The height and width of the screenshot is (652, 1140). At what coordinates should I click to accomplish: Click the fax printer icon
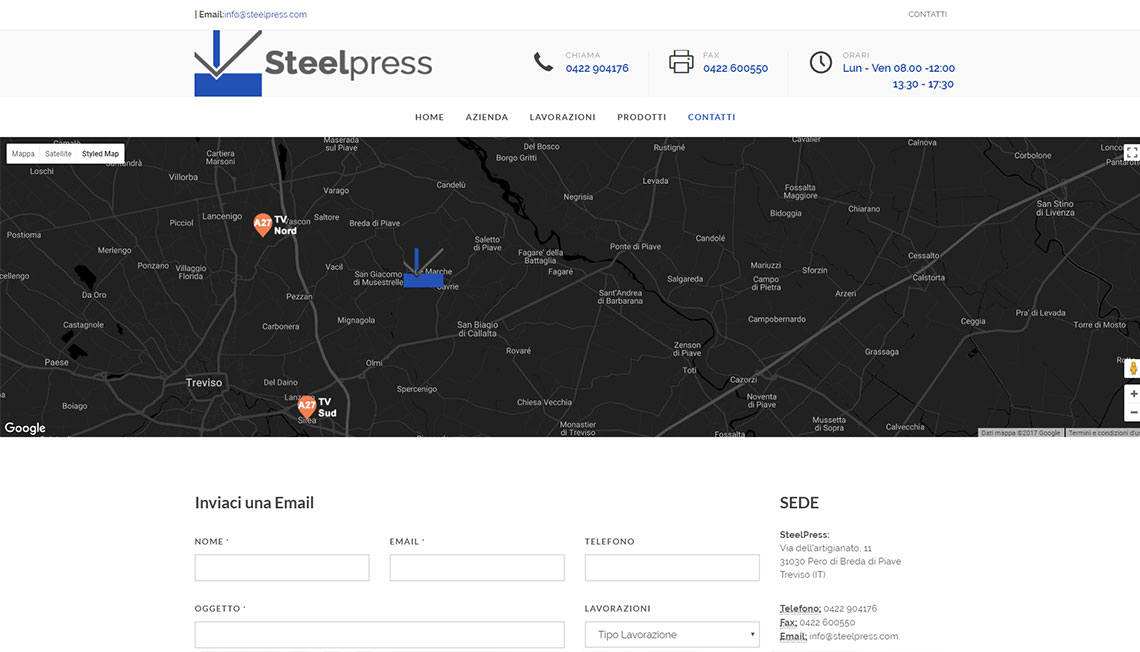pyautogui.click(x=681, y=62)
